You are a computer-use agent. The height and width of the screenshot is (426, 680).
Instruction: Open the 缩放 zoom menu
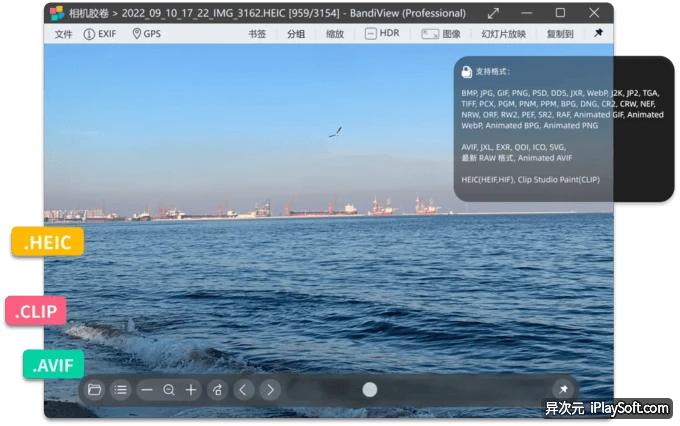(x=335, y=34)
